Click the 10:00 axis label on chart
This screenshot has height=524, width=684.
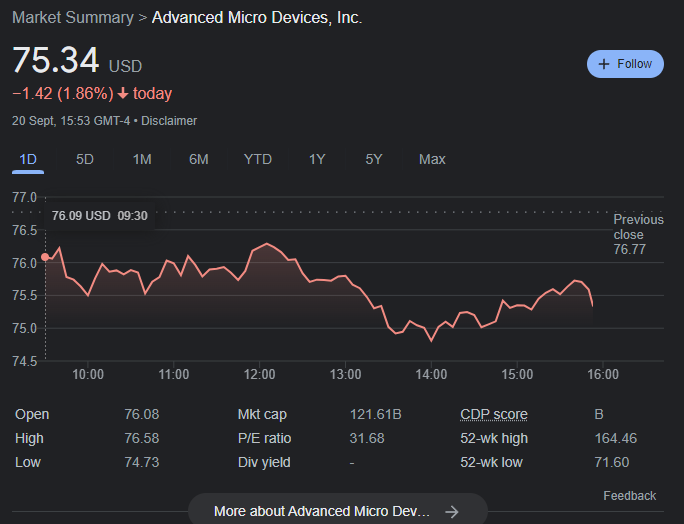pos(88,374)
